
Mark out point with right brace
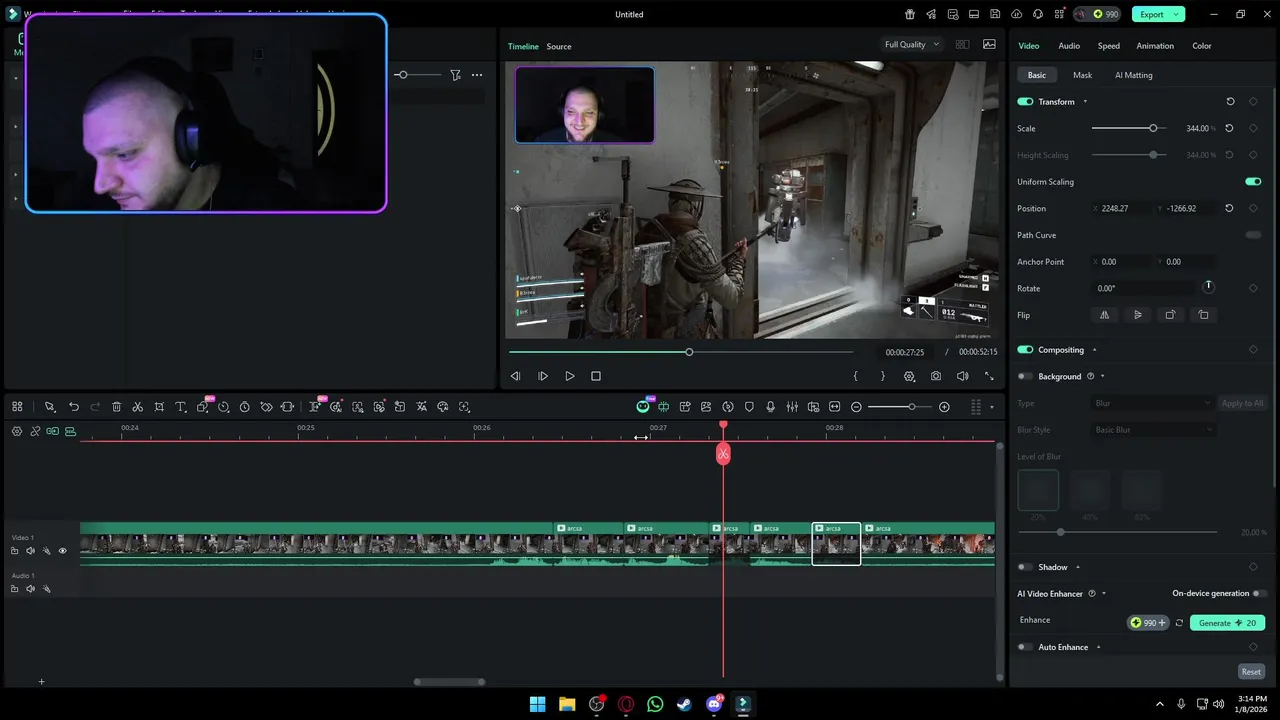[x=882, y=376]
